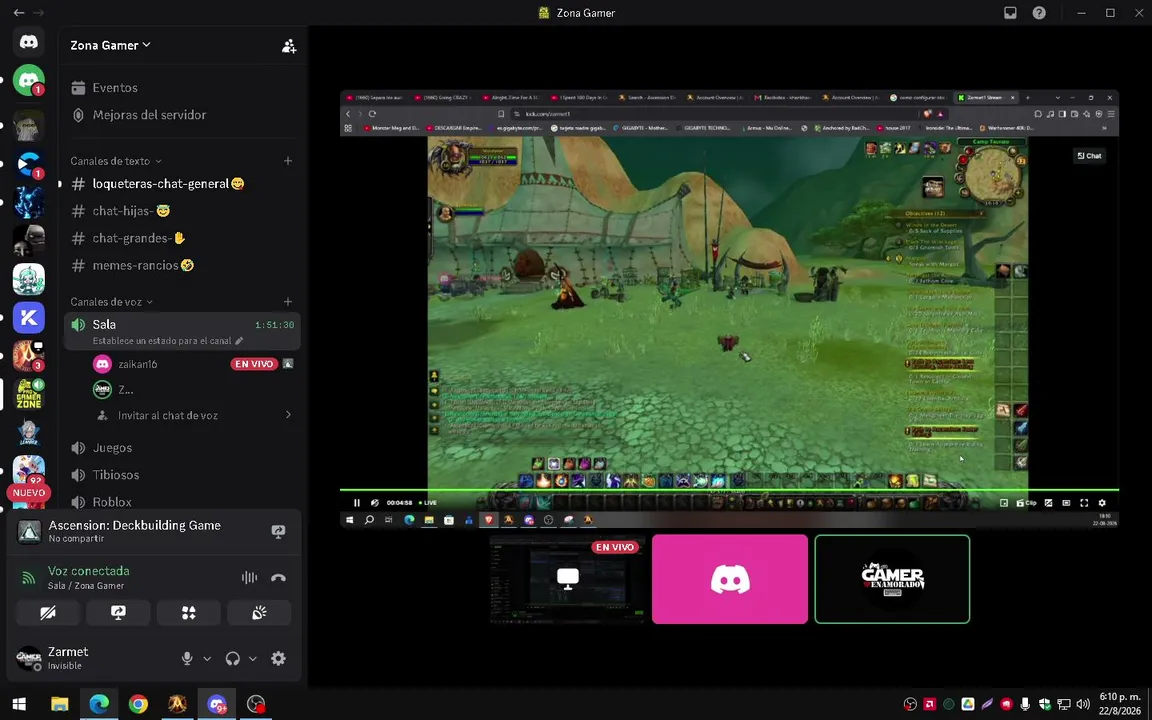Click volume speaker tray icon
Image resolution: width=1152 pixels, height=720 pixels.
[x=1083, y=704]
